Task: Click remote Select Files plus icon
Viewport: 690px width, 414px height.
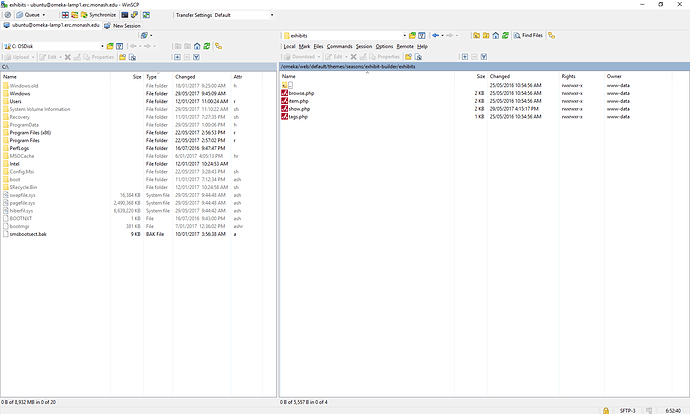Action: coord(465,57)
